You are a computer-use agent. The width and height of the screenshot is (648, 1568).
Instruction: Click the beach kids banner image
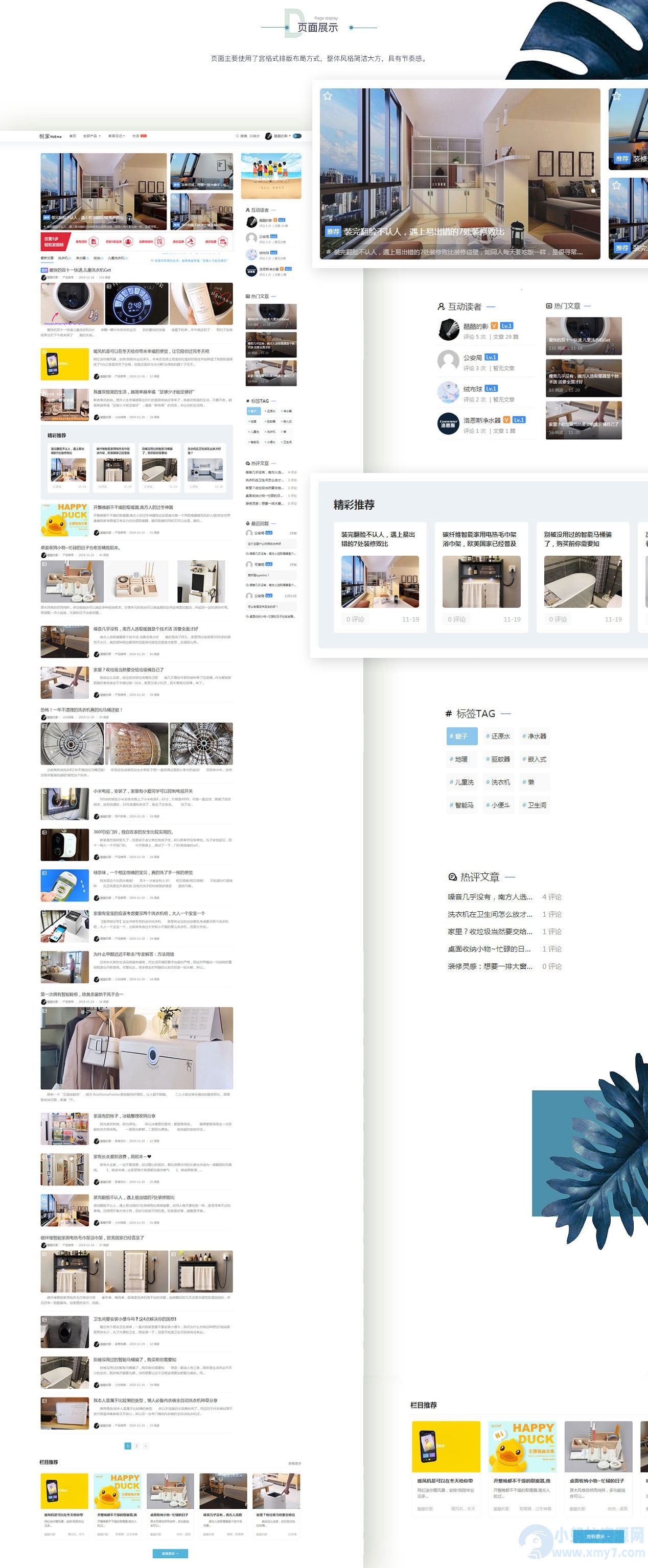point(271,176)
